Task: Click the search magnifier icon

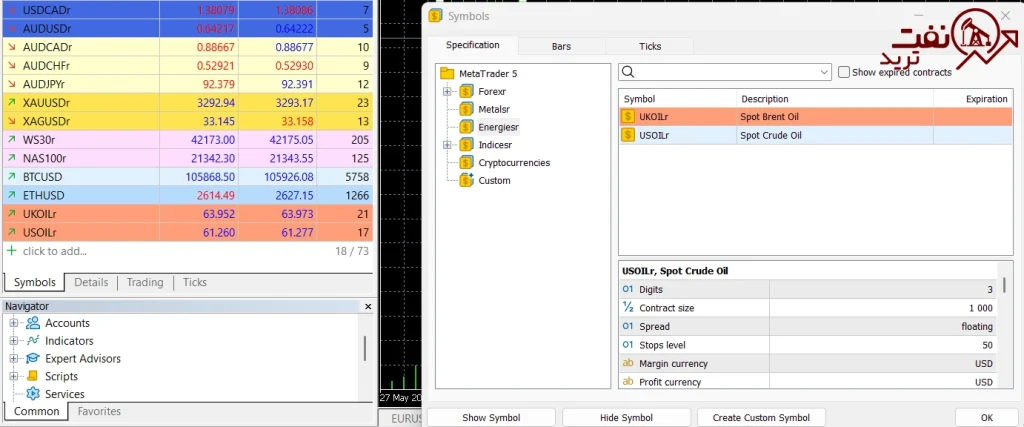Action: click(x=628, y=72)
